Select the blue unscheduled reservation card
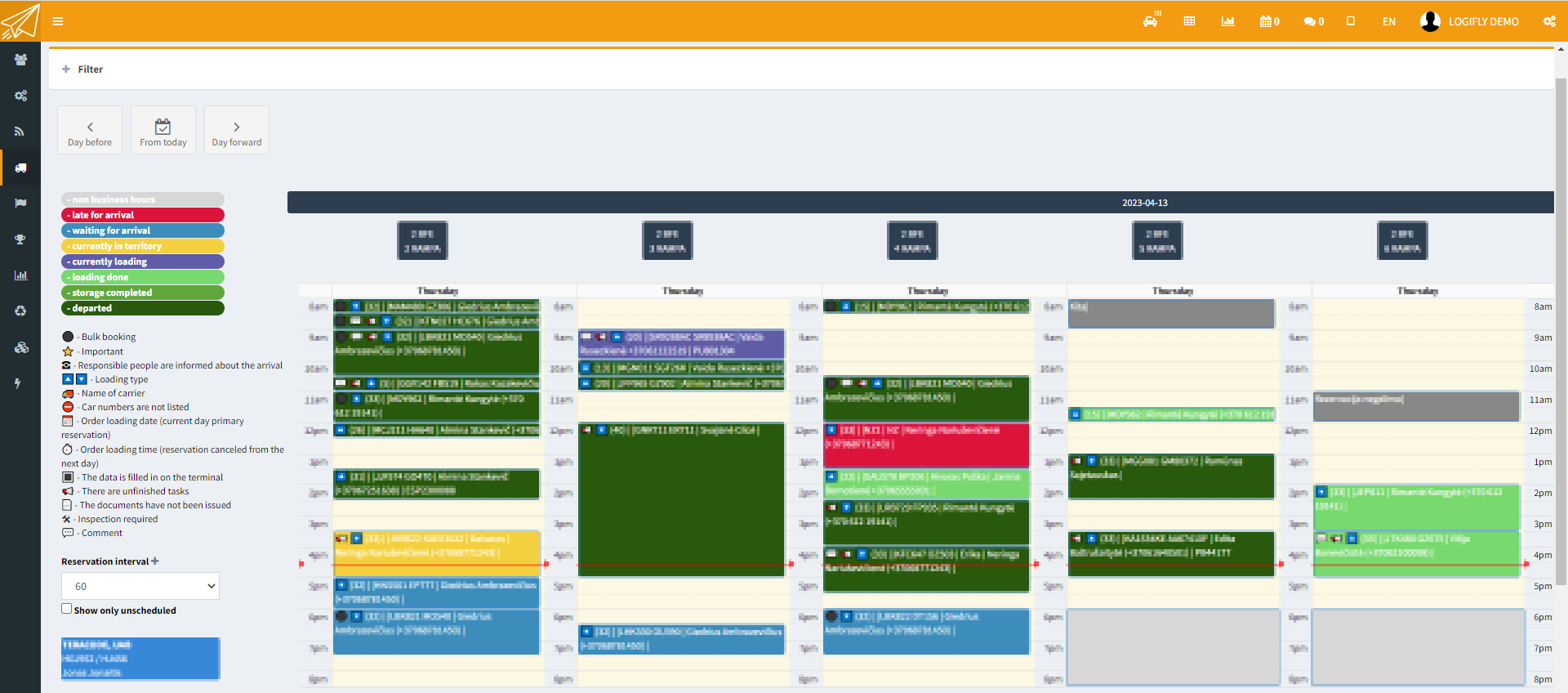Screen dimensions: 1568x693 point(140,659)
